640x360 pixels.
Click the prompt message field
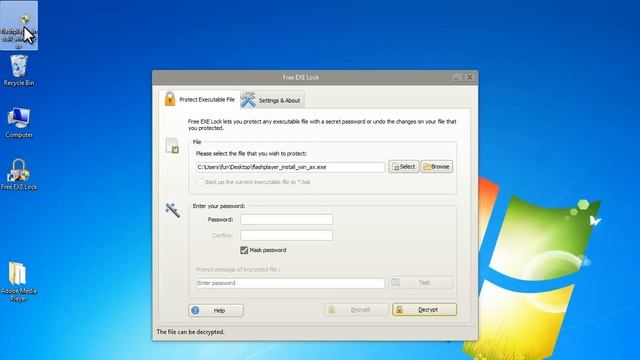(x=290, y=283)
